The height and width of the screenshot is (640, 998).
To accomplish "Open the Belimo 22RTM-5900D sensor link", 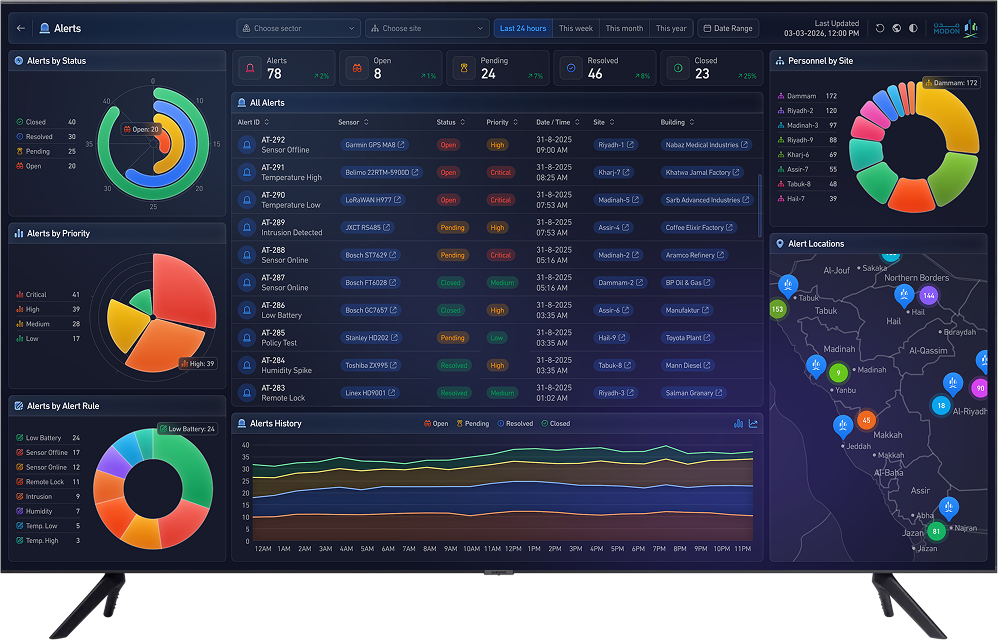I will click(381, 172).
